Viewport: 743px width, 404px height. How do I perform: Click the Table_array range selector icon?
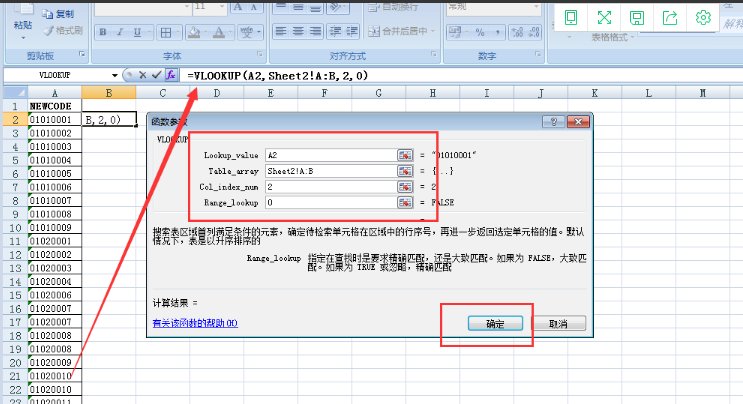pyautogui.click(x=405, y=172)
